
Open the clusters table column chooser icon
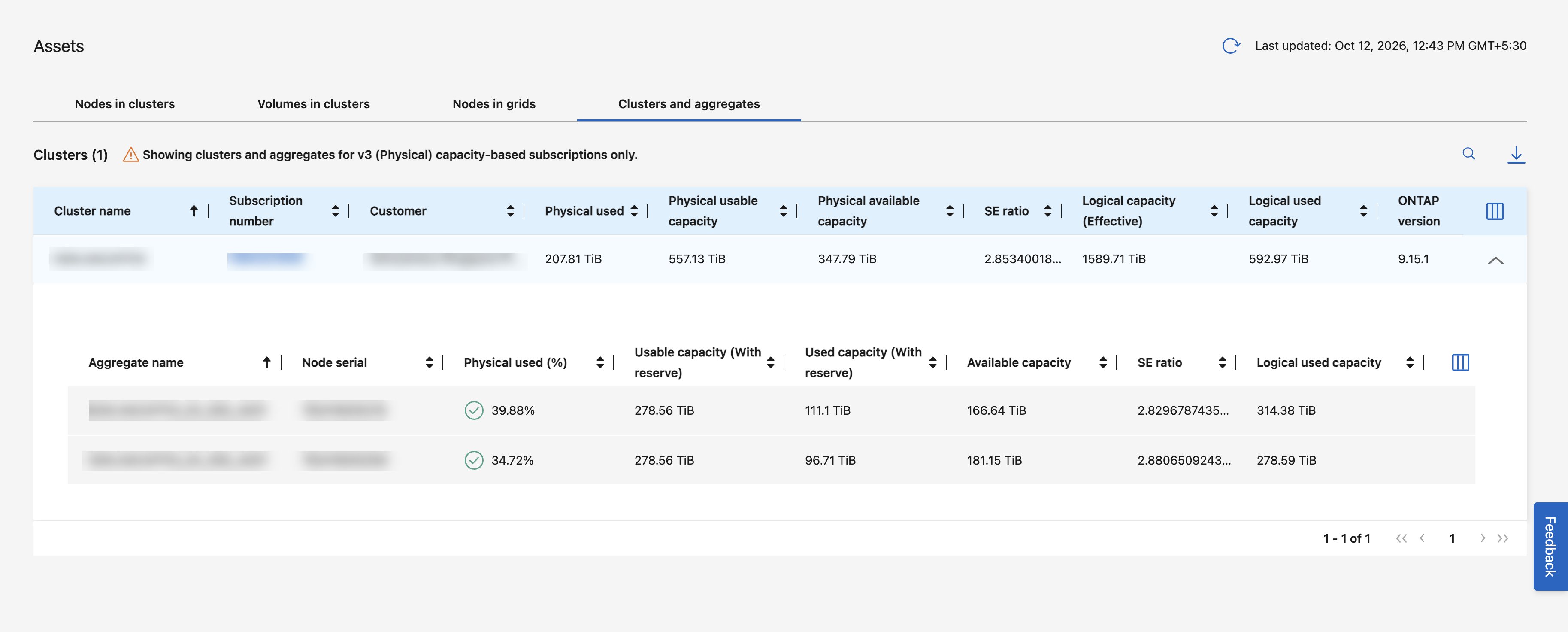pyautogui.click(x=1494, y=211)
